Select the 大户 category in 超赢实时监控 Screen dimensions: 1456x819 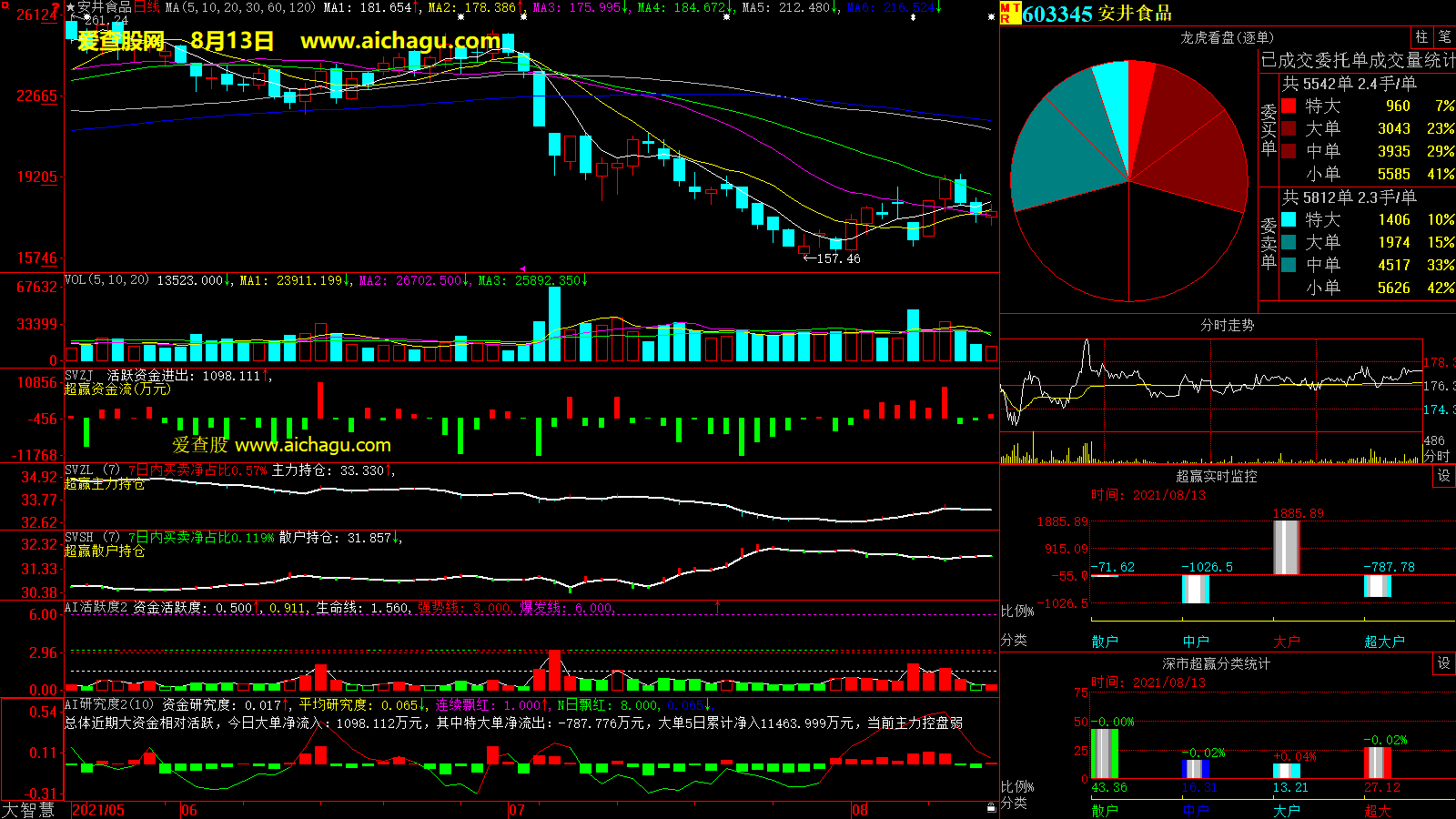point(1286,642)
